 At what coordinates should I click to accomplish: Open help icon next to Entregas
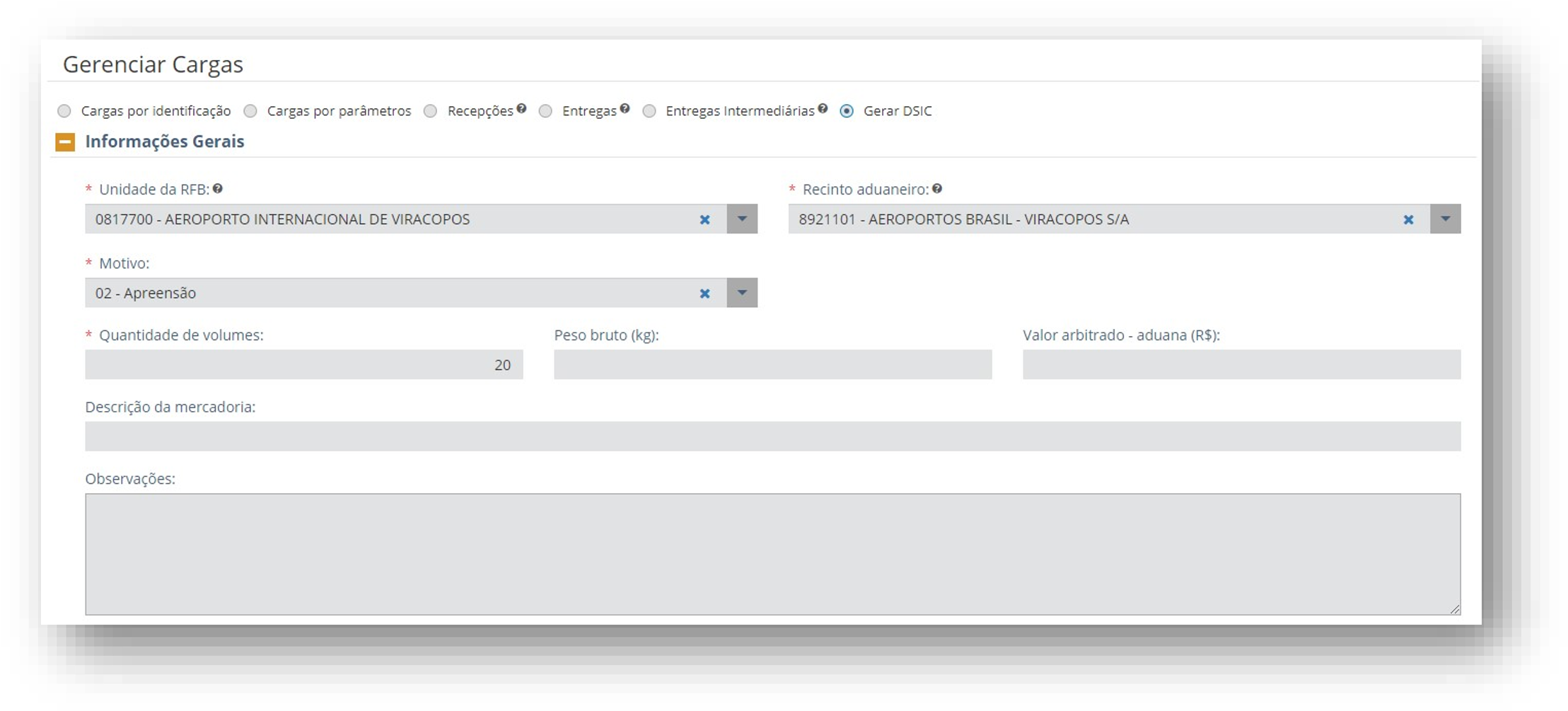coord(625,108)
